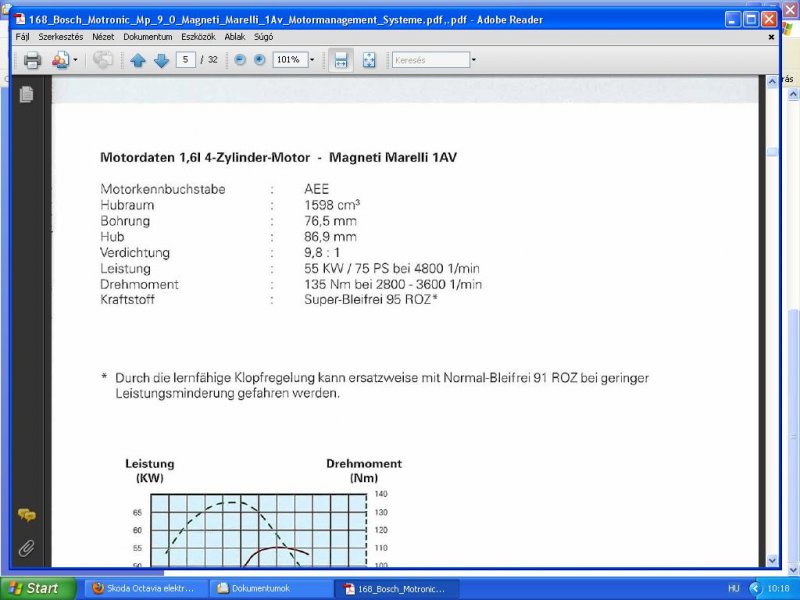Click the grayed-out hand icon

[x=103, y=60]
